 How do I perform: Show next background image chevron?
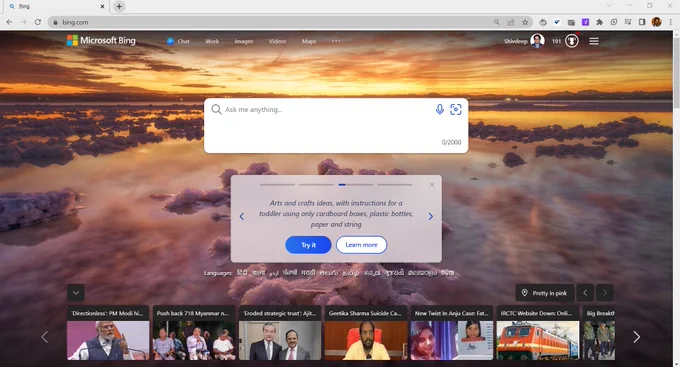[605, 293]
